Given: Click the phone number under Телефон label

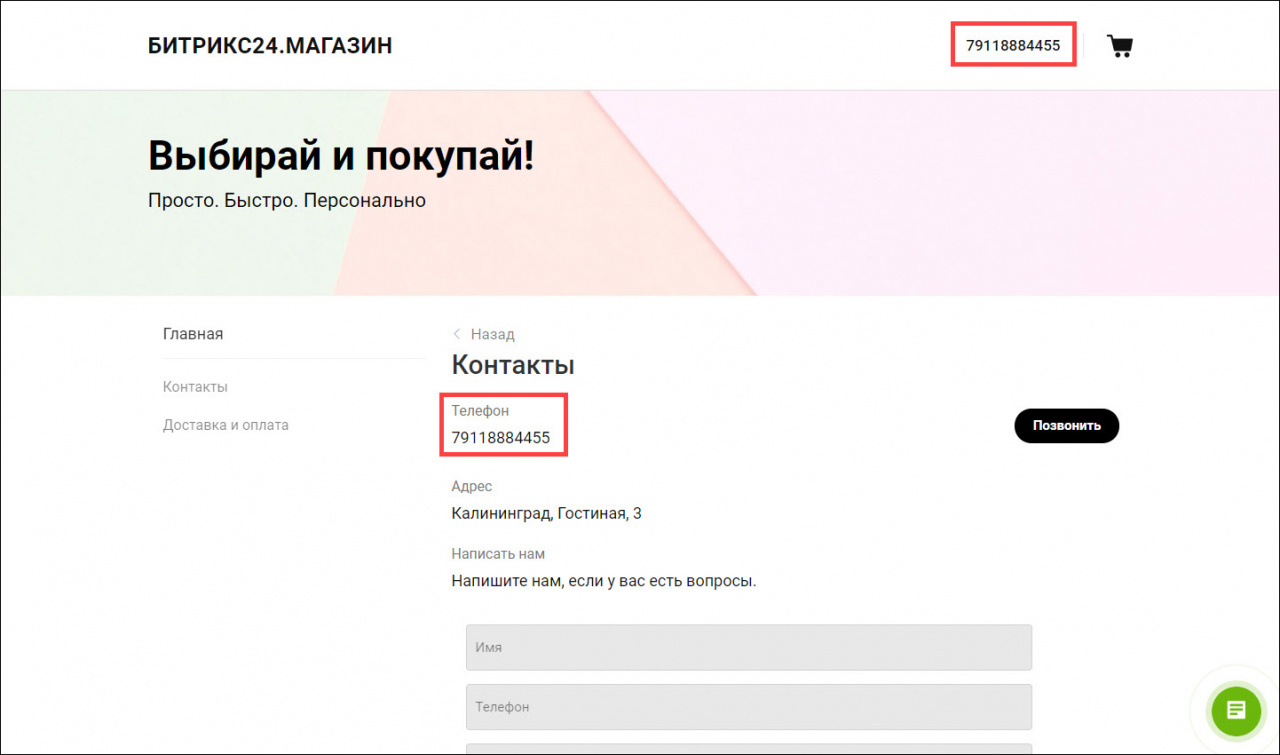Looking at the screenshot, I should click(x=501, y=438).
